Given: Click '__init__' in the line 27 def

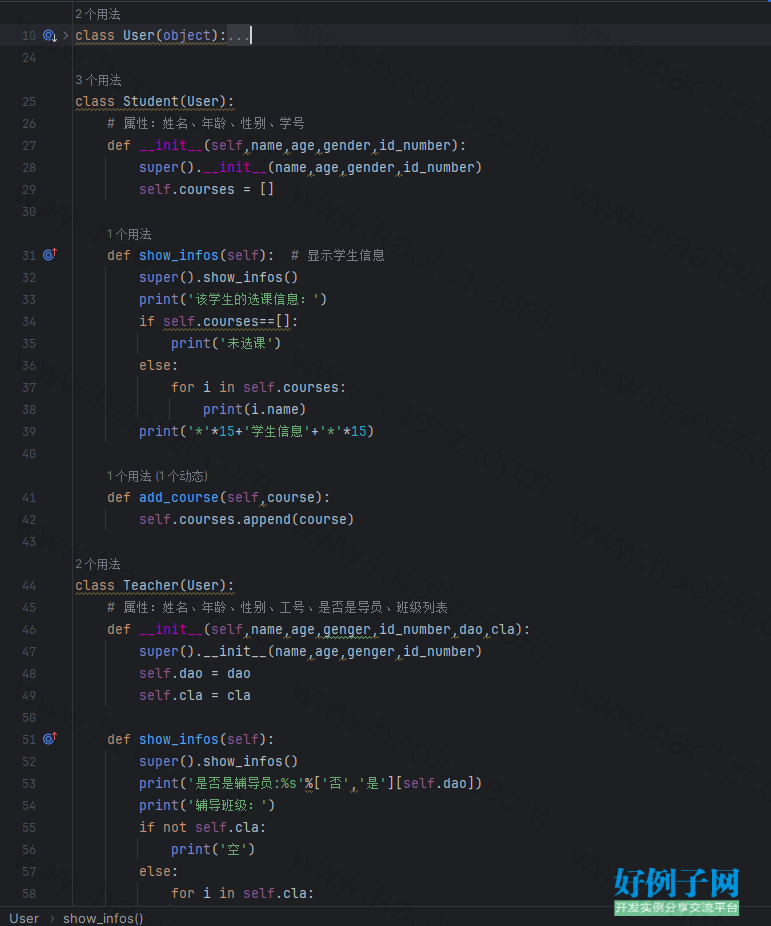Looking at the screenshot, I should [x=171, y=145].
